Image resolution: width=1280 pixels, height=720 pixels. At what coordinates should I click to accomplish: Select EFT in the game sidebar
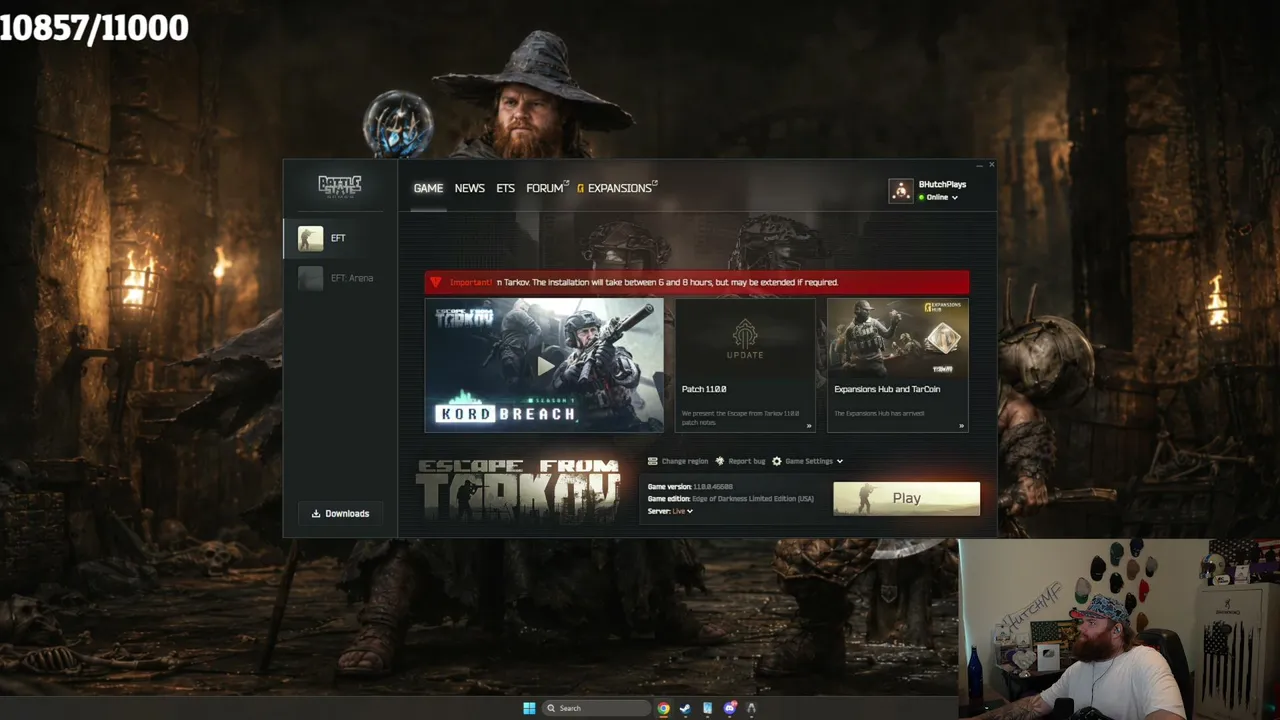[340, 238]
